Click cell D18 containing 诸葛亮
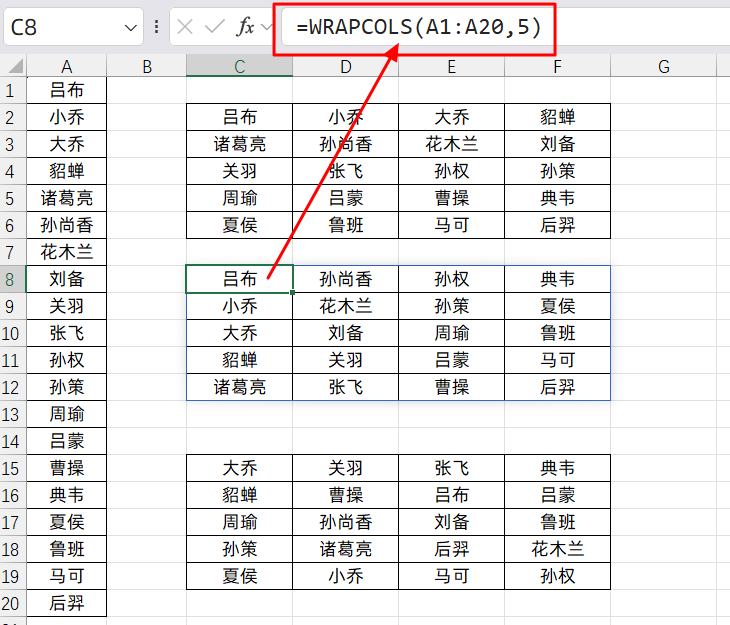Screen dimensions: 730x625 (x=345, y=550)
